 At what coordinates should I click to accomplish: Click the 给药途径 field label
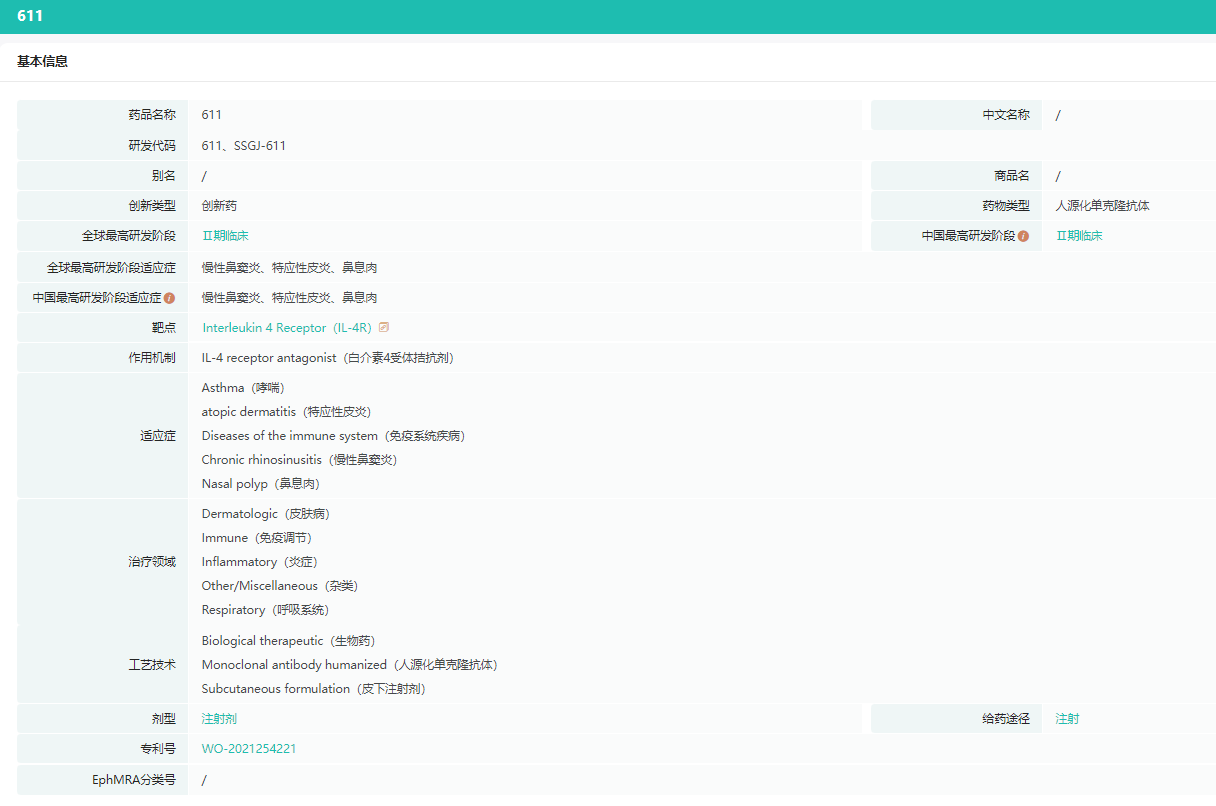1006,719
